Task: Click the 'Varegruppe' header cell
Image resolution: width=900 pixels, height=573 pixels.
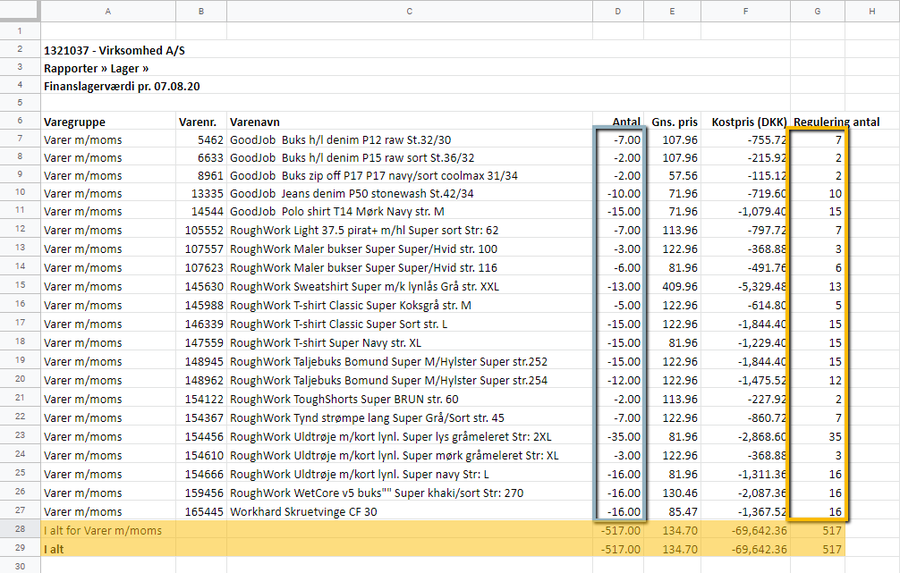Action: pyautogui.click(x=75, y=122)
